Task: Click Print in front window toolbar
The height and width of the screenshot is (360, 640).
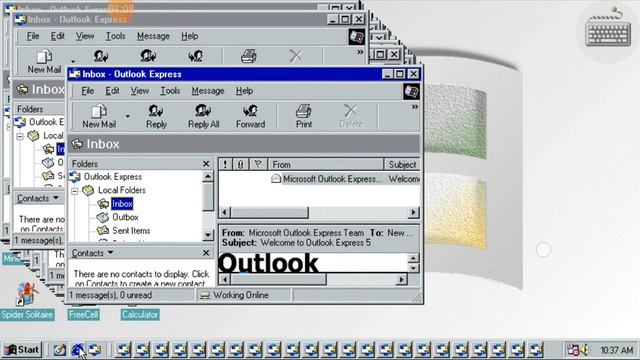Action: tap(304, 116)
